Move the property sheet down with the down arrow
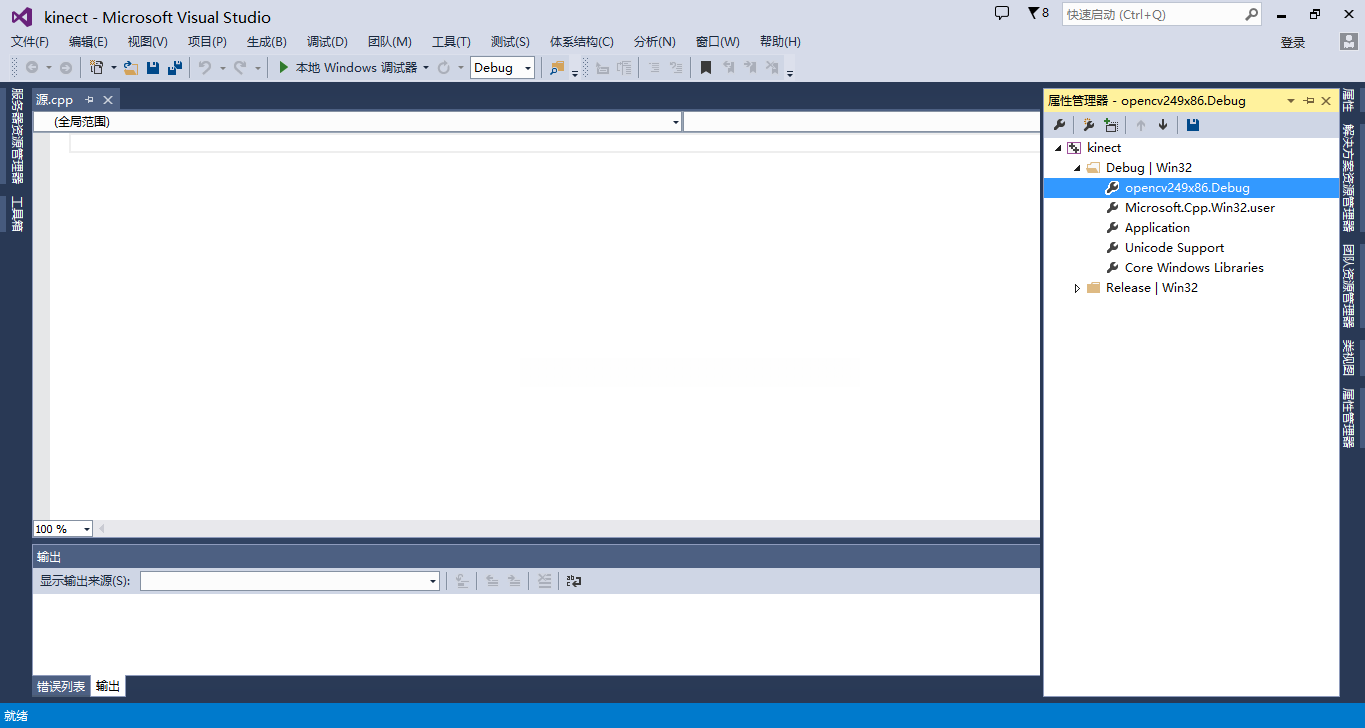 [1163, 125]
